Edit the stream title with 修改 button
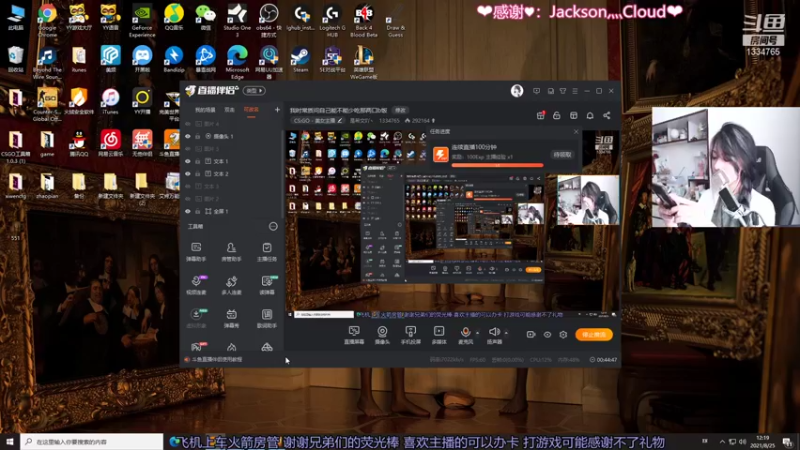The image size is (800, 450). pyautogui.click(x=400, y=110)
